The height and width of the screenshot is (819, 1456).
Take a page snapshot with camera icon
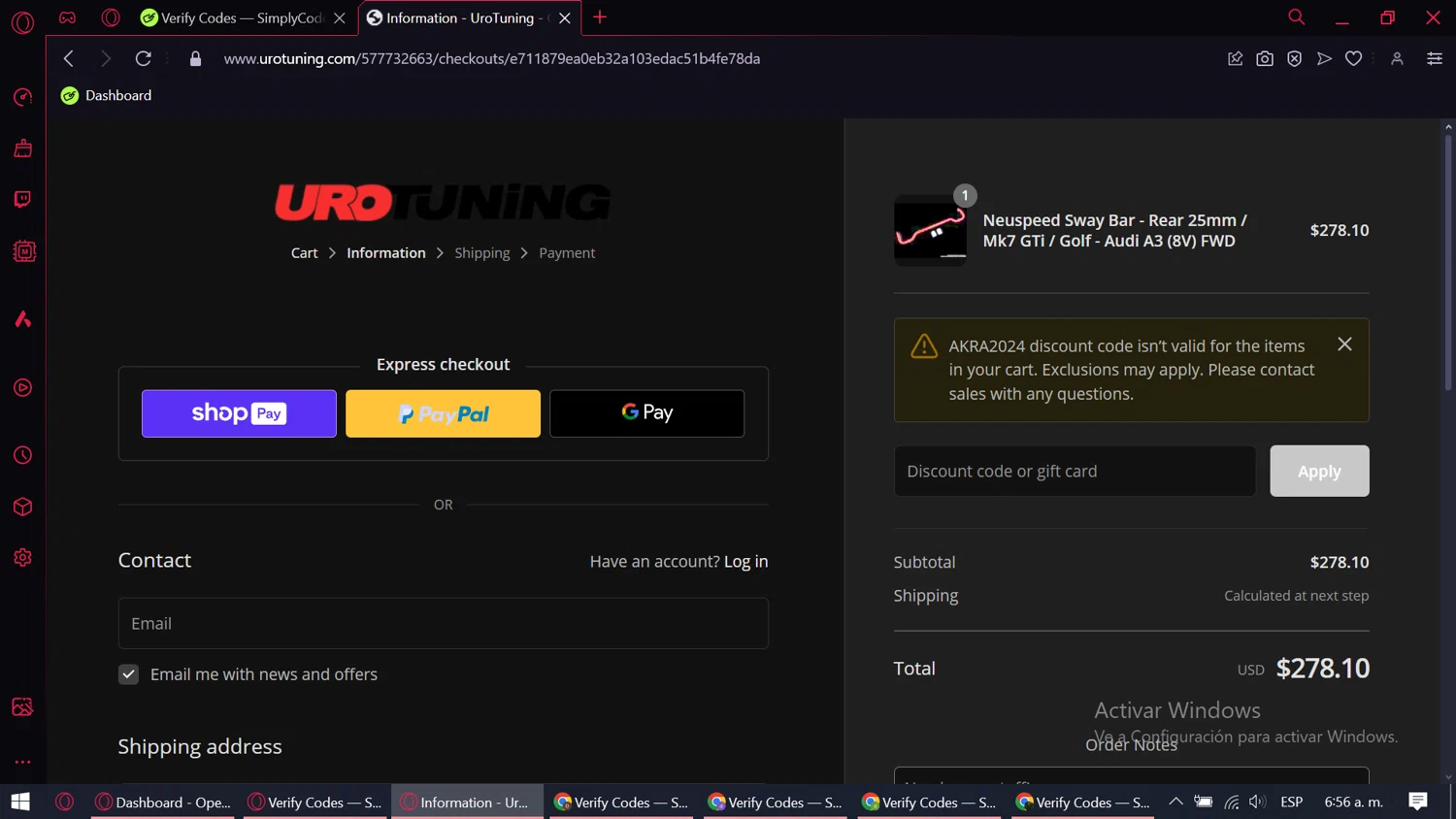[x=1264, y=59]
